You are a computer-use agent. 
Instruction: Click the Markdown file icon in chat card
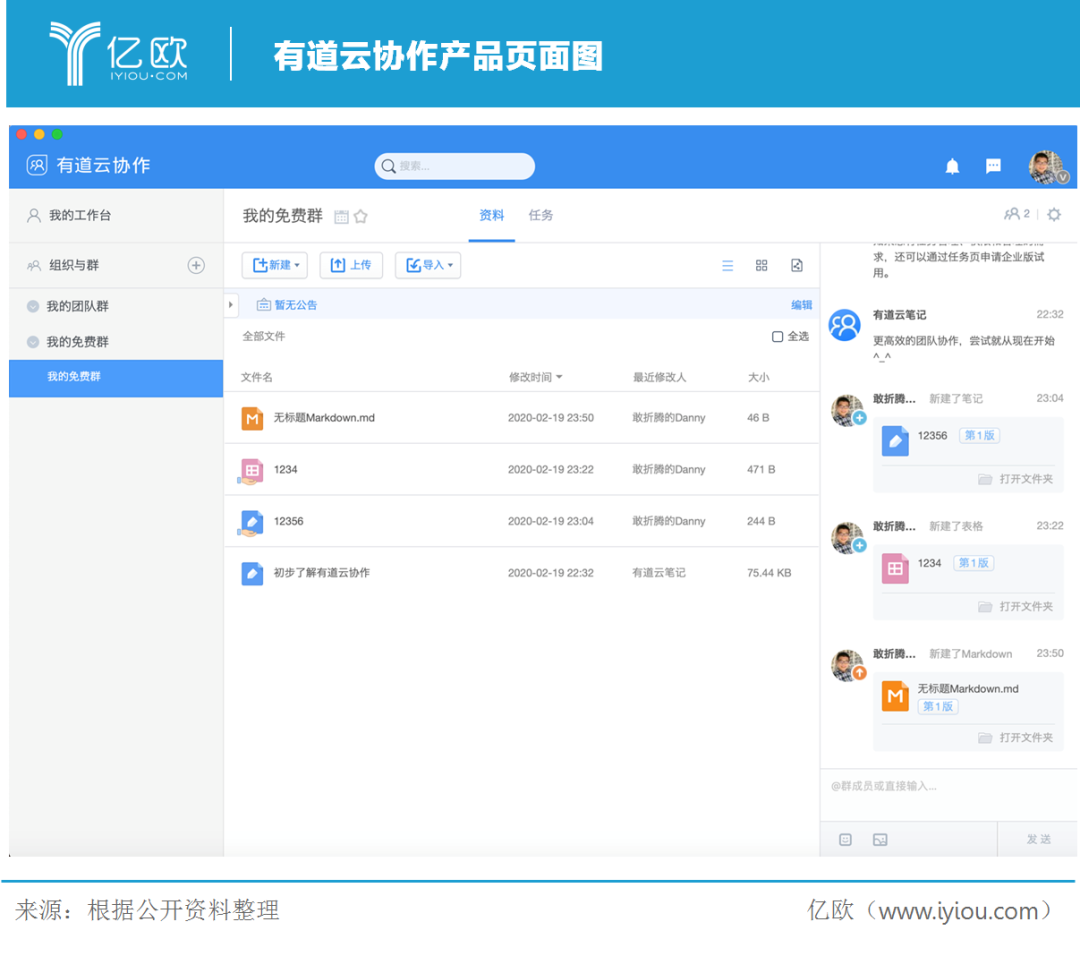895,696
